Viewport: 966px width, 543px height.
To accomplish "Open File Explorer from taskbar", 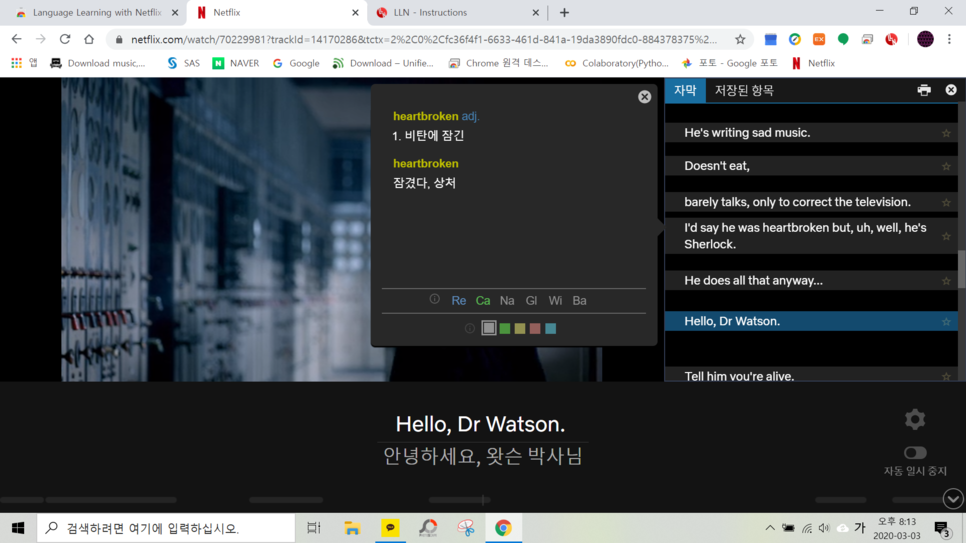I will (x=352, y=528).
